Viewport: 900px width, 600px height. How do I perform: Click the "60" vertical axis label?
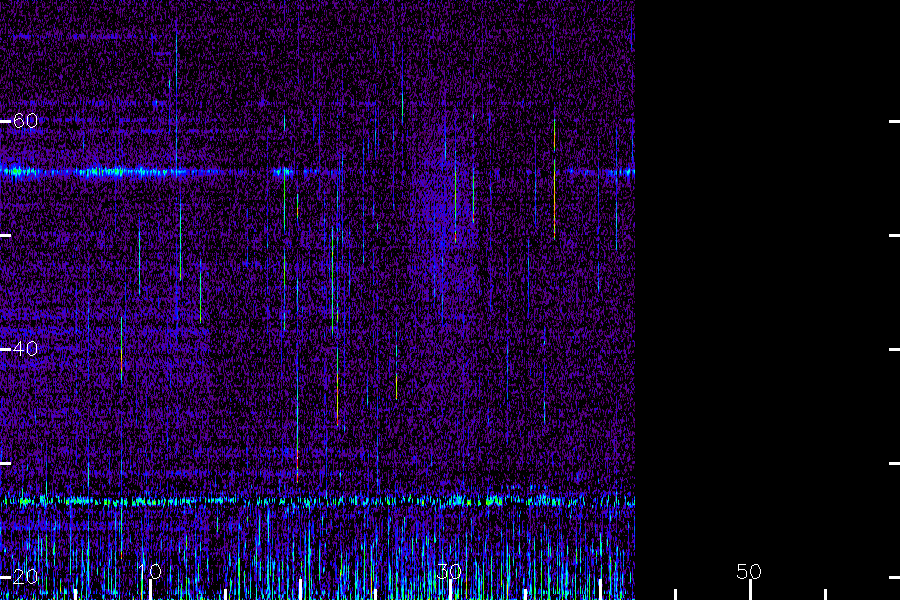pos(25,121)
